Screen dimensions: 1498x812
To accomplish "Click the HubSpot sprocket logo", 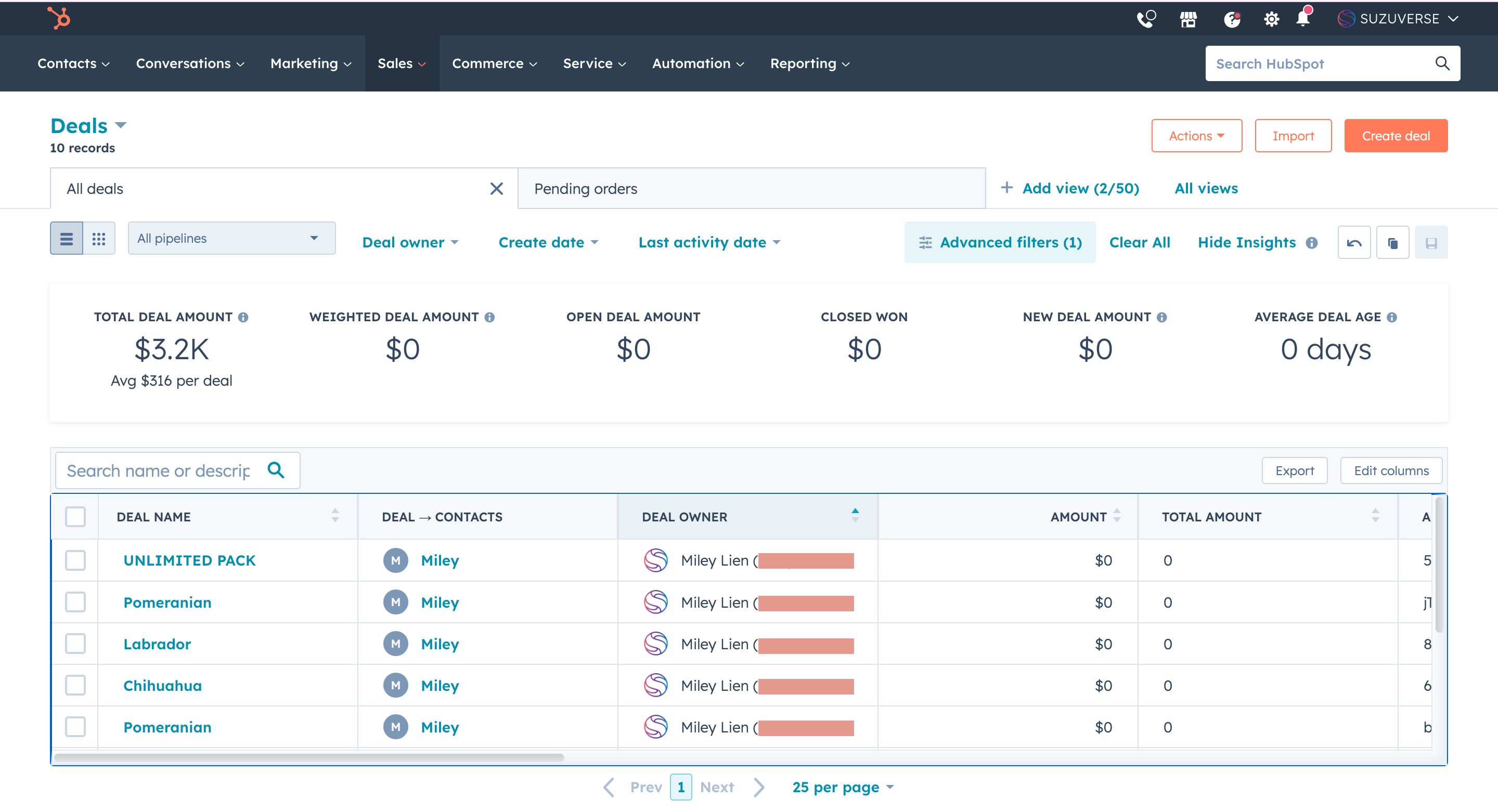I will coord(59,18).
